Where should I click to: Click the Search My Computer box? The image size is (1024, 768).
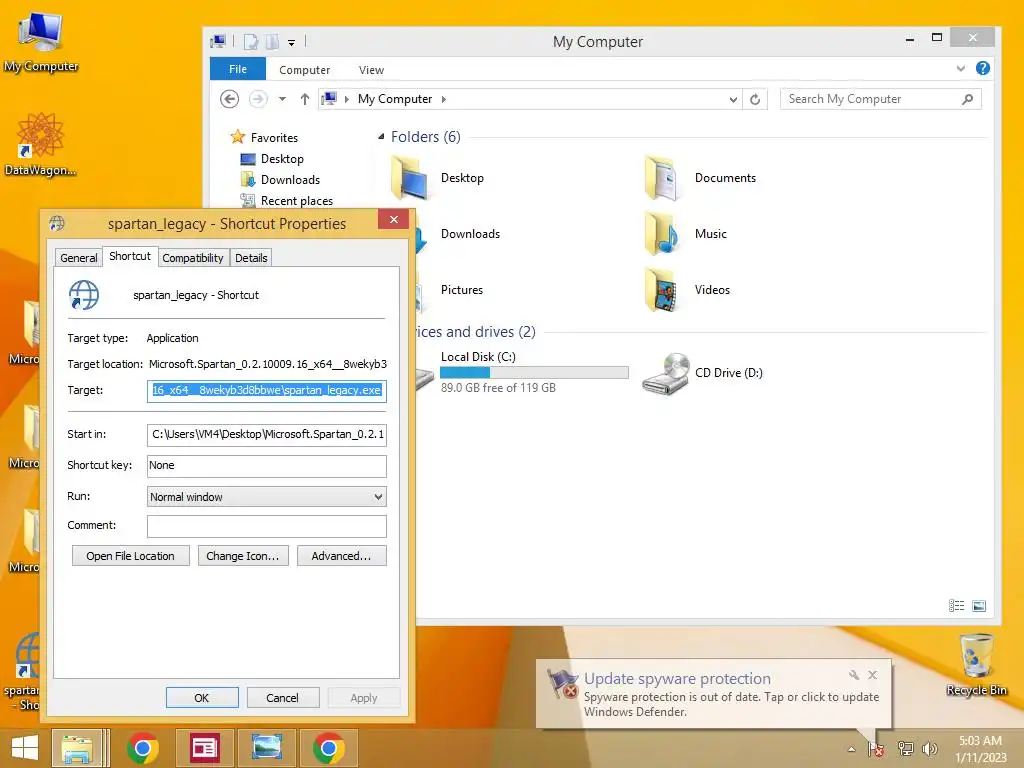[880, 99]
